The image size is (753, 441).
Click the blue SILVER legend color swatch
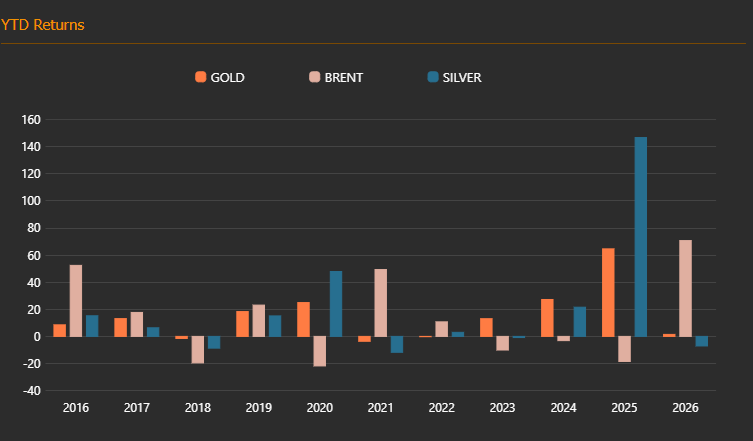(x=433, y=77)
